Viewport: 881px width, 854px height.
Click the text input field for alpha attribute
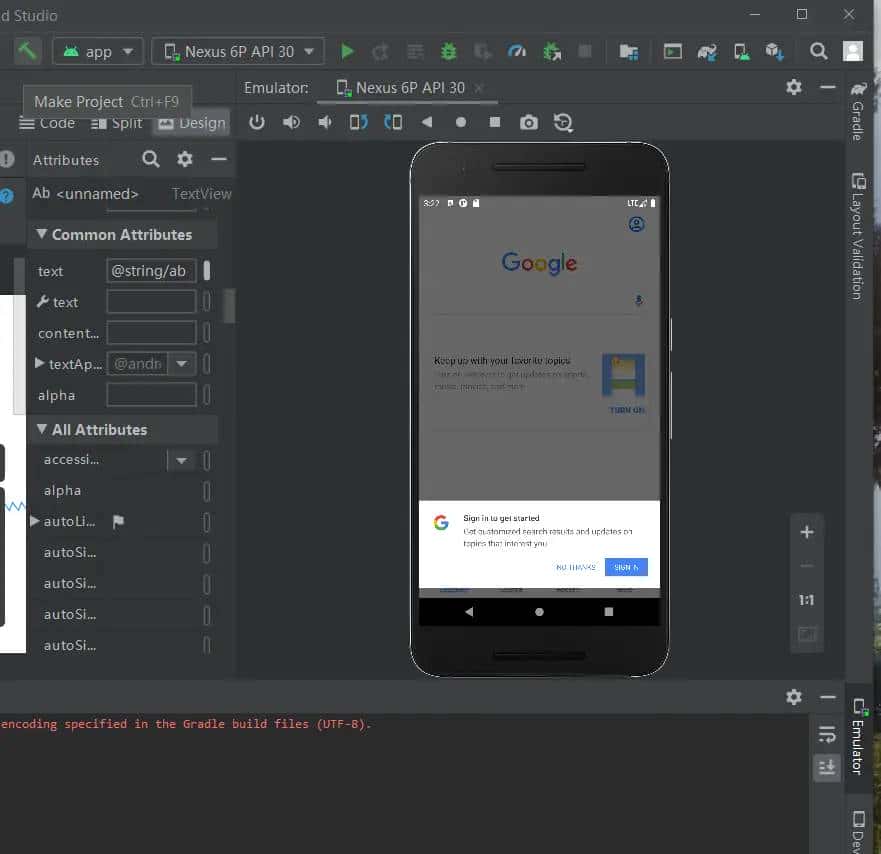pos(150,394)
